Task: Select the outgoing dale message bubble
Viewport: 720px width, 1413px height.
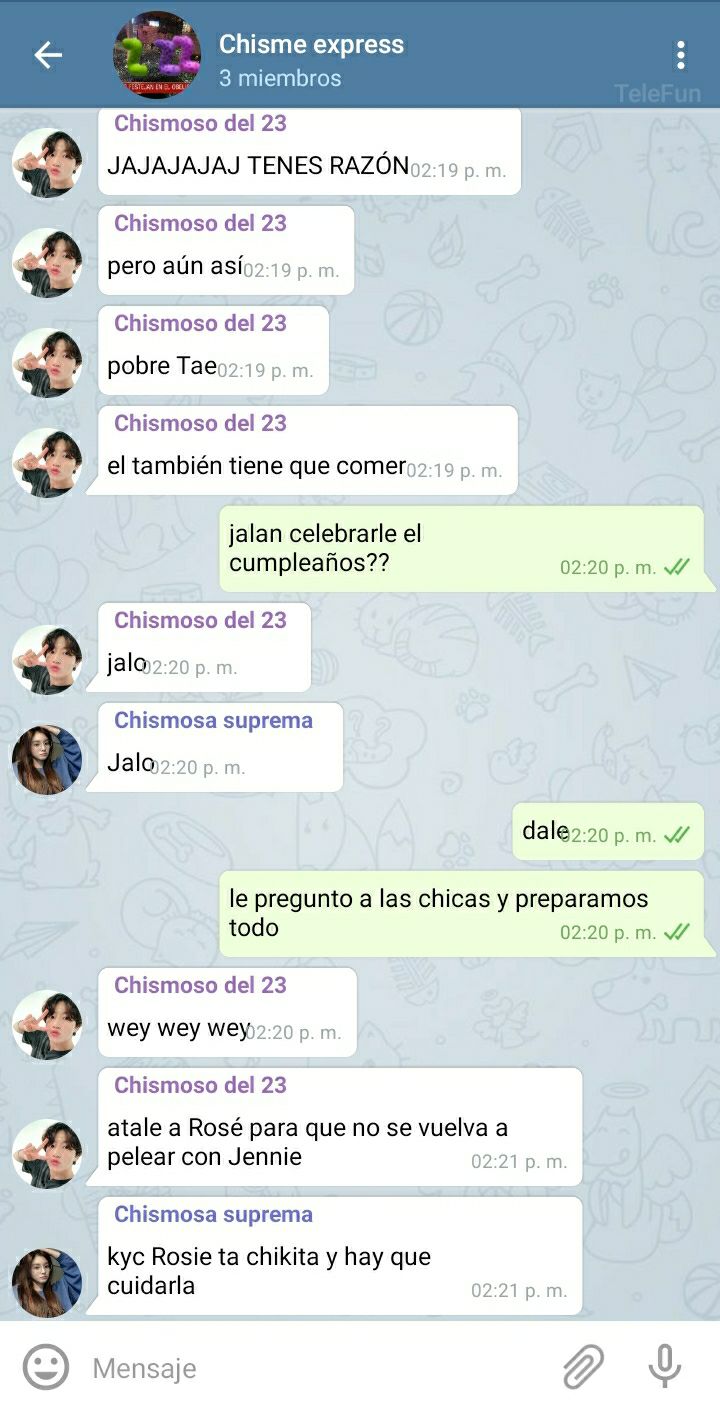Action: click(x=608, y=832)
